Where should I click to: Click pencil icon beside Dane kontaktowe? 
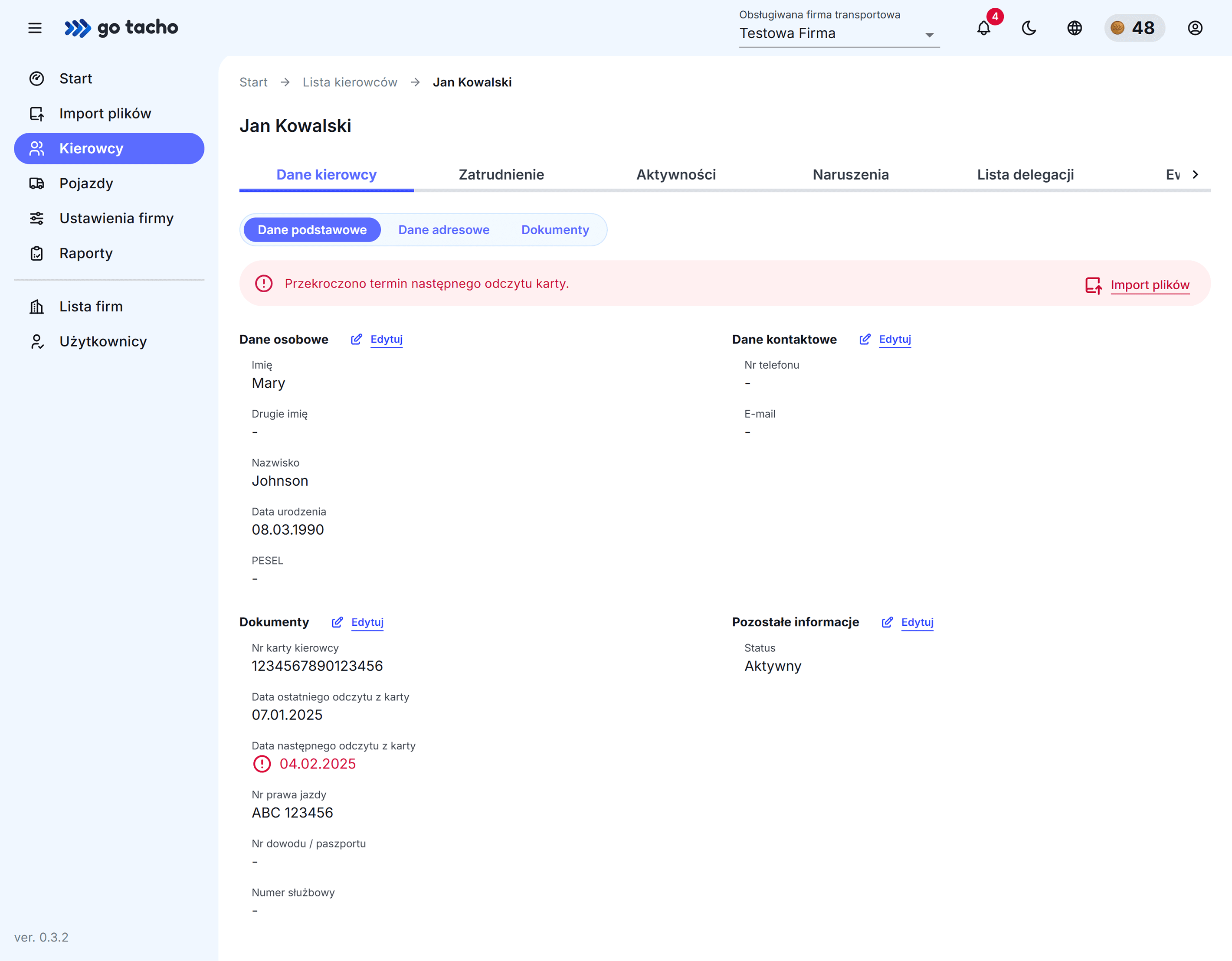[865, 340]
